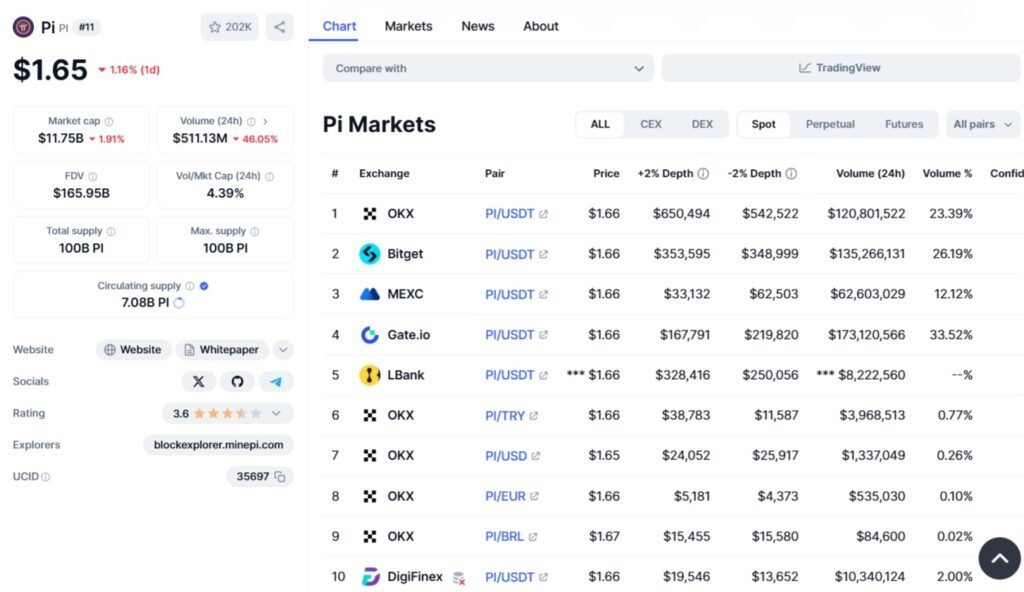
Task: Select the DEX exchange filter
Action: (x=702, y=124)
